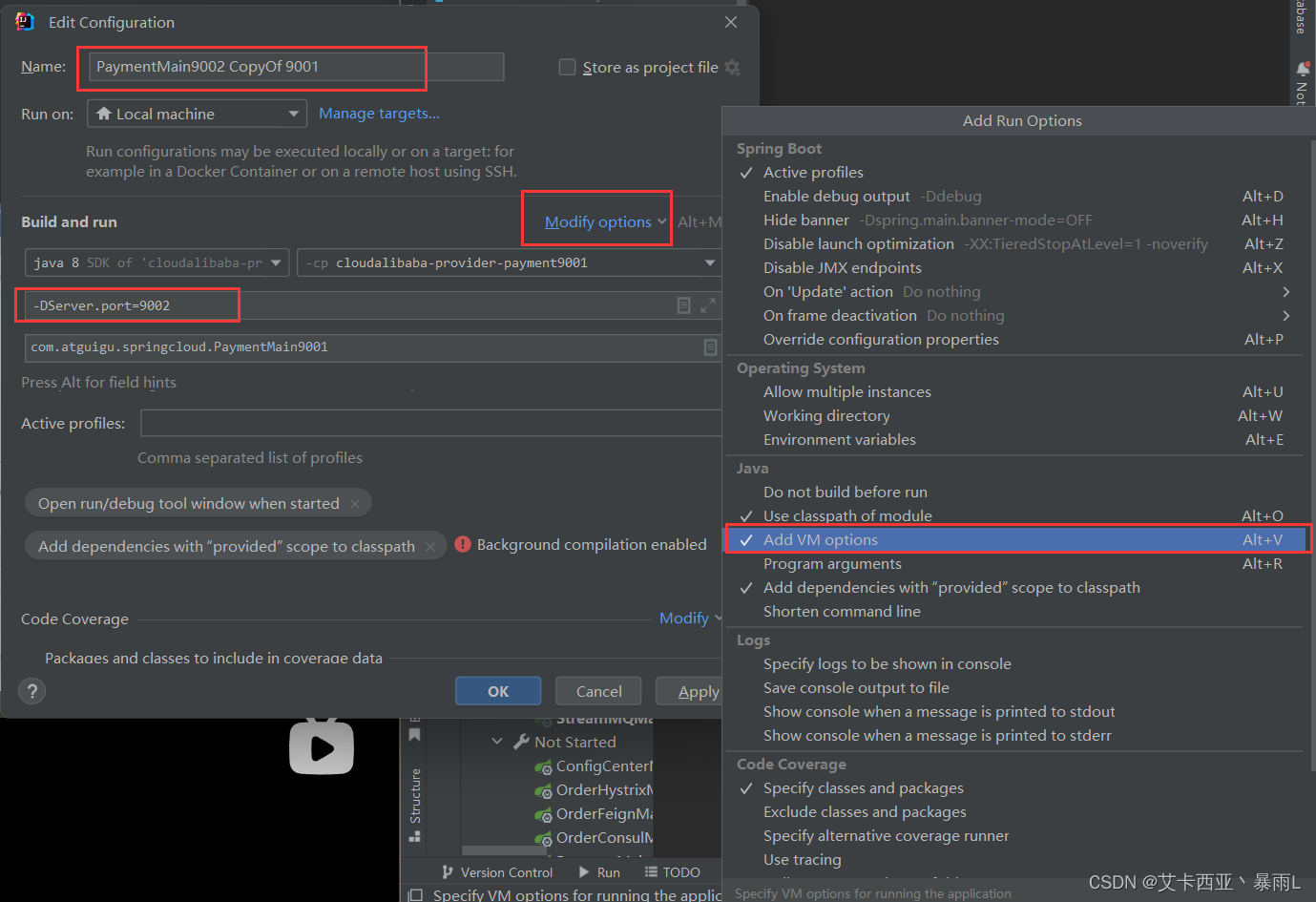Click the help question mark button
Screen dimensions: 1316x902
tap(32, 691)
